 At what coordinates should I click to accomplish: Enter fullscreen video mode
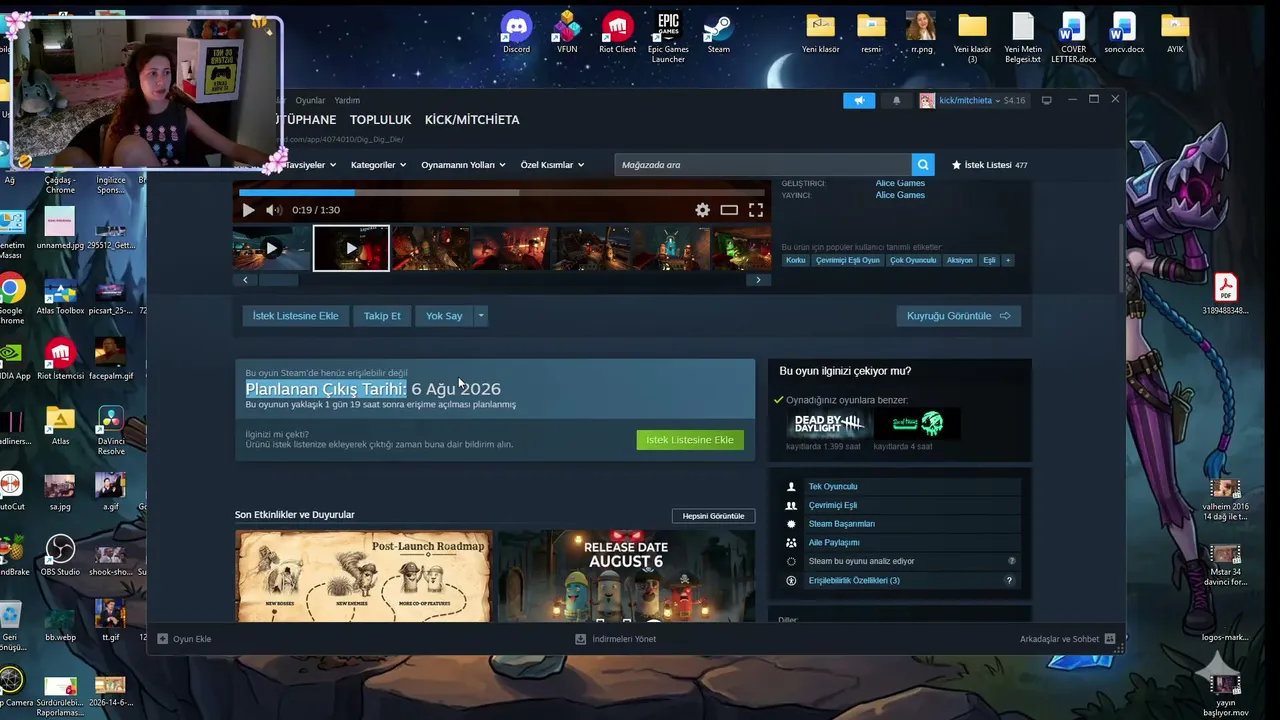756,210
